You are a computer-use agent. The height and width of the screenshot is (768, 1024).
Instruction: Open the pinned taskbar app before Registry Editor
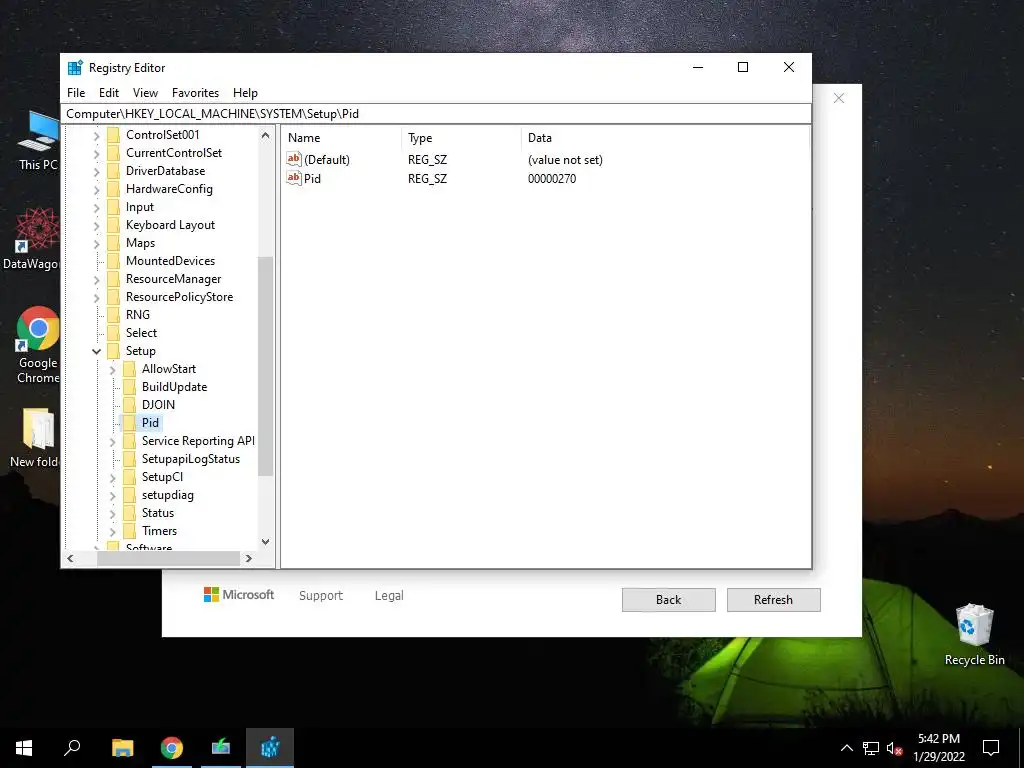tap(221, 748)
